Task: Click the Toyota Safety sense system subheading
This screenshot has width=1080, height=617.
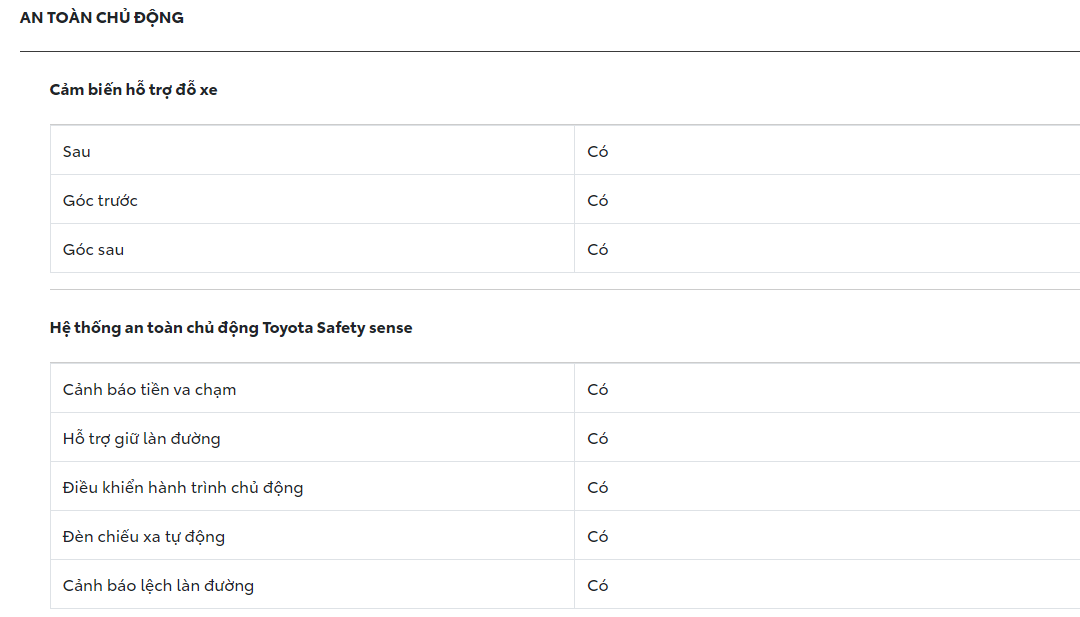Action: (231, 328)
